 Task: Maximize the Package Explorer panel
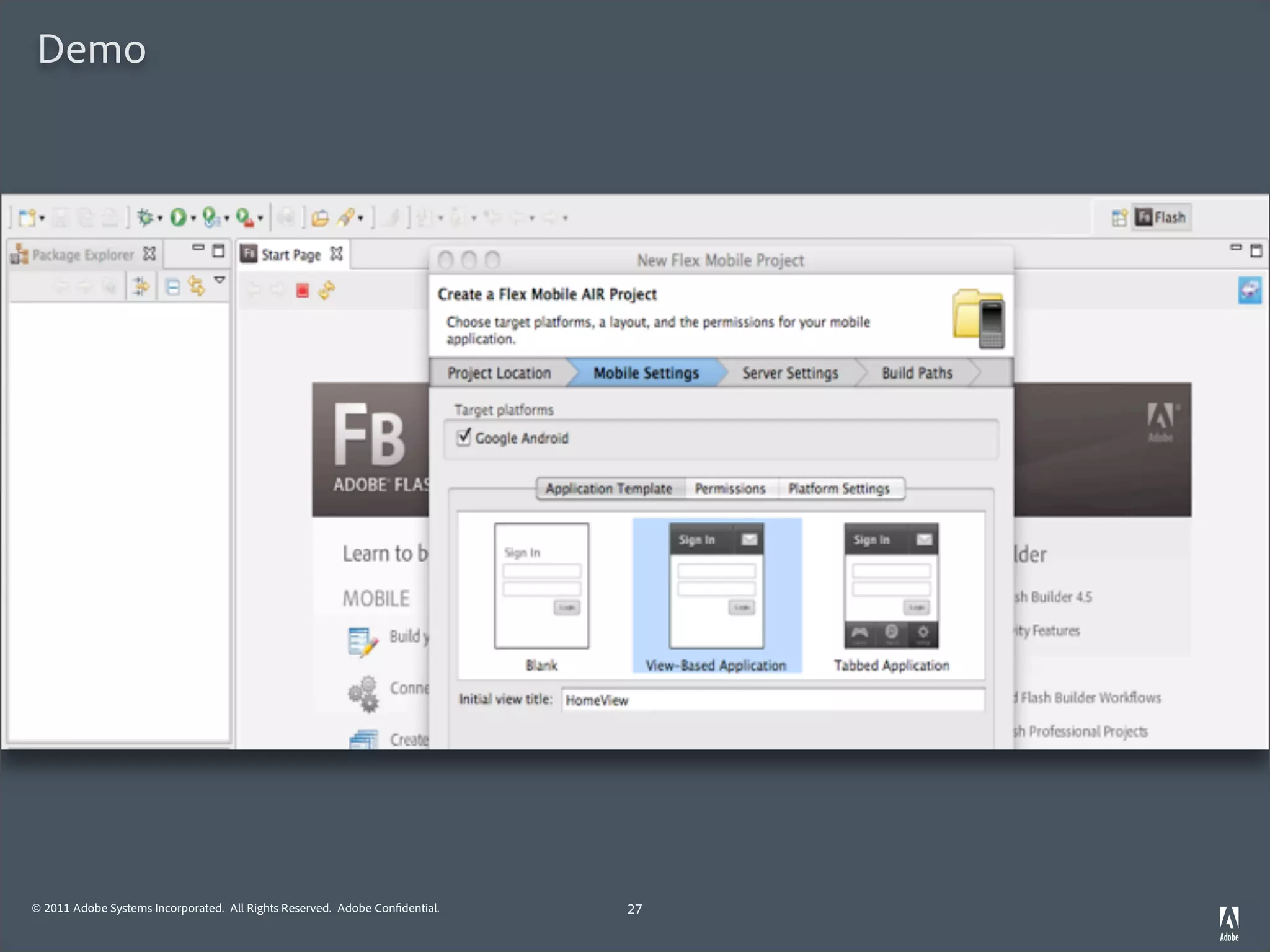(218, 250)
